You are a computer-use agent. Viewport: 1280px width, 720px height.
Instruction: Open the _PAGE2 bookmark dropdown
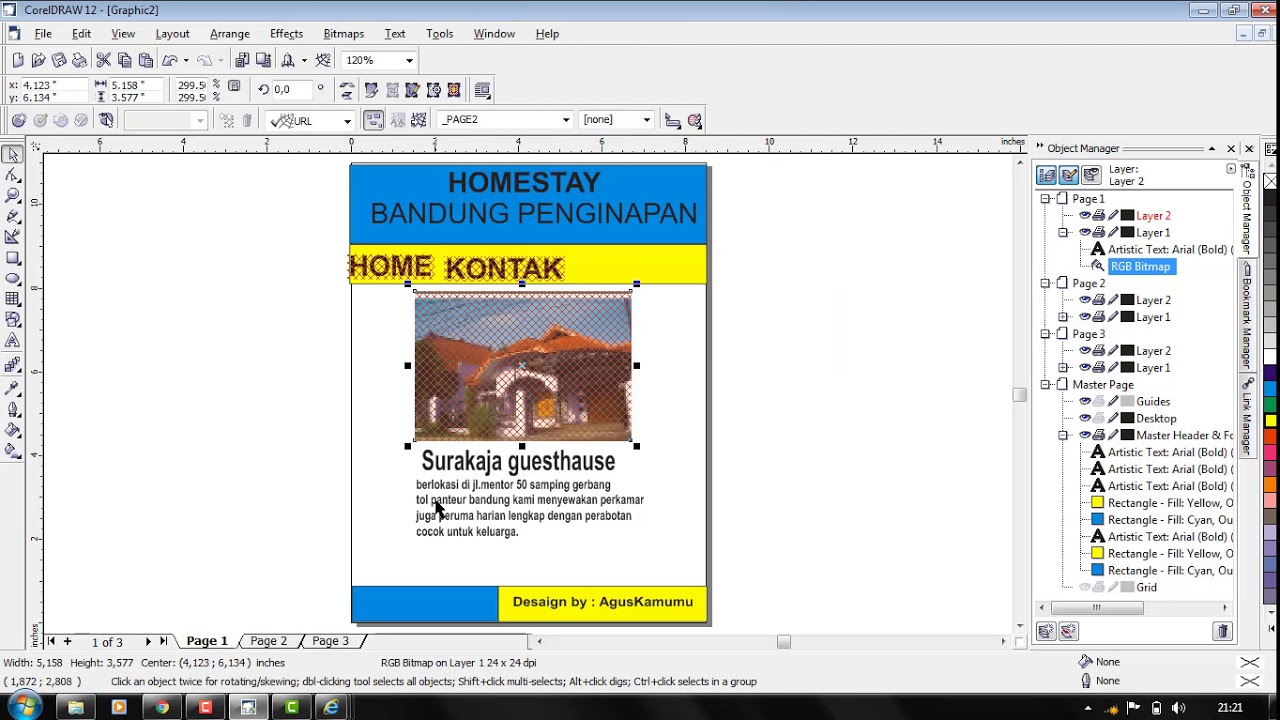(565, 120)
